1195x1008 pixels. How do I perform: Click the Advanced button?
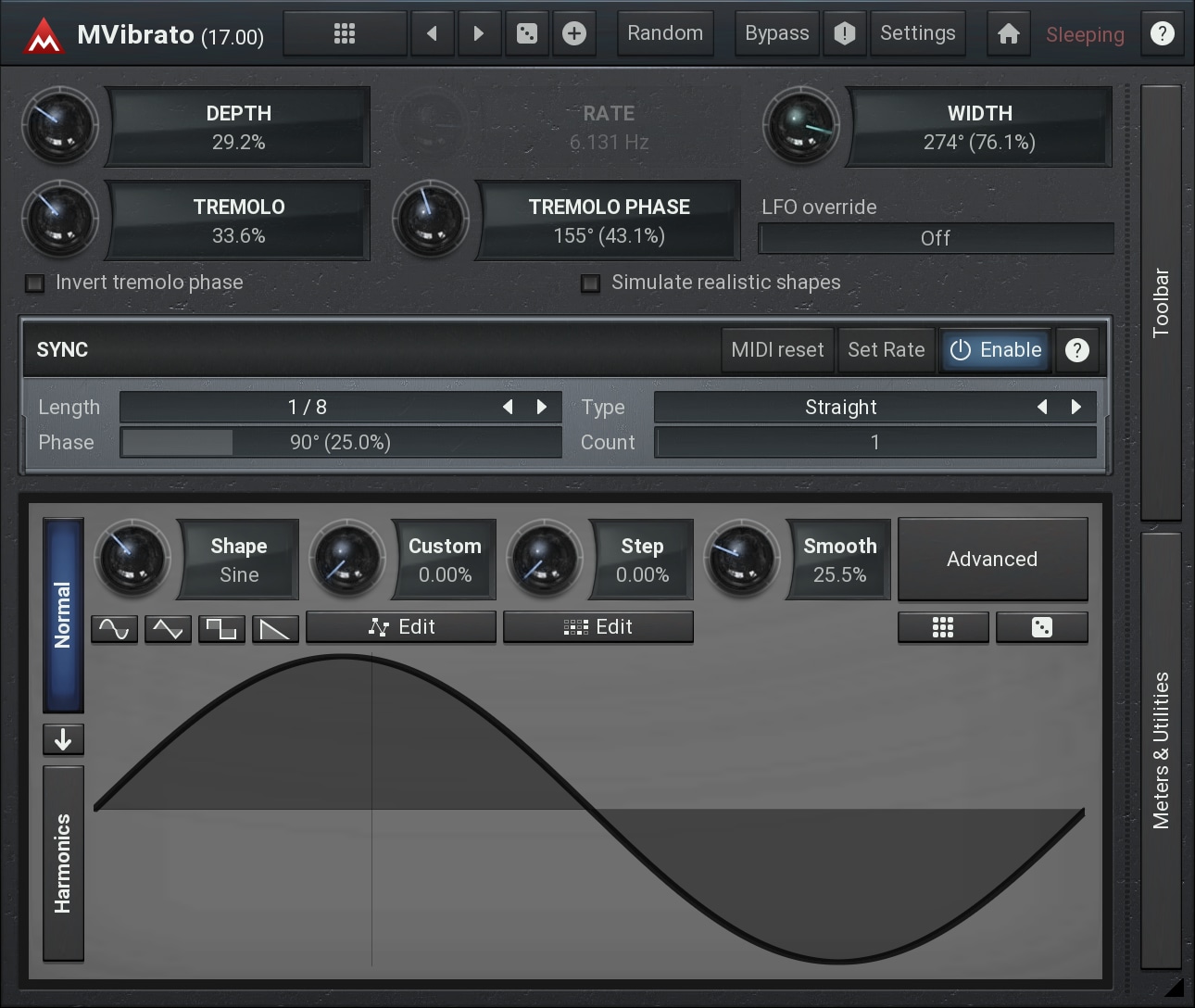[x=992, y=559]
